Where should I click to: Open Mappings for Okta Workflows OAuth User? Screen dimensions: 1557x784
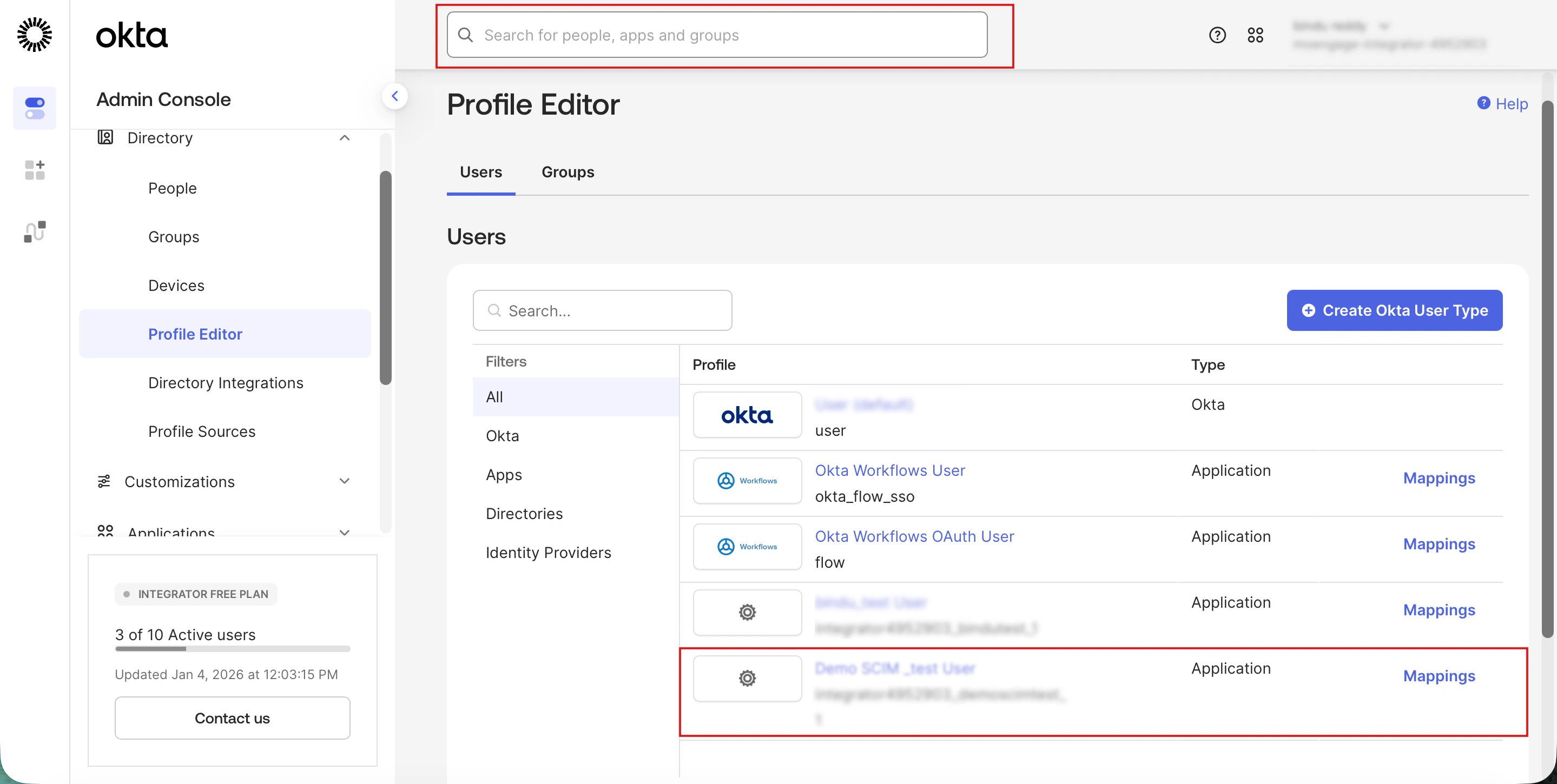coord(1438,543)
